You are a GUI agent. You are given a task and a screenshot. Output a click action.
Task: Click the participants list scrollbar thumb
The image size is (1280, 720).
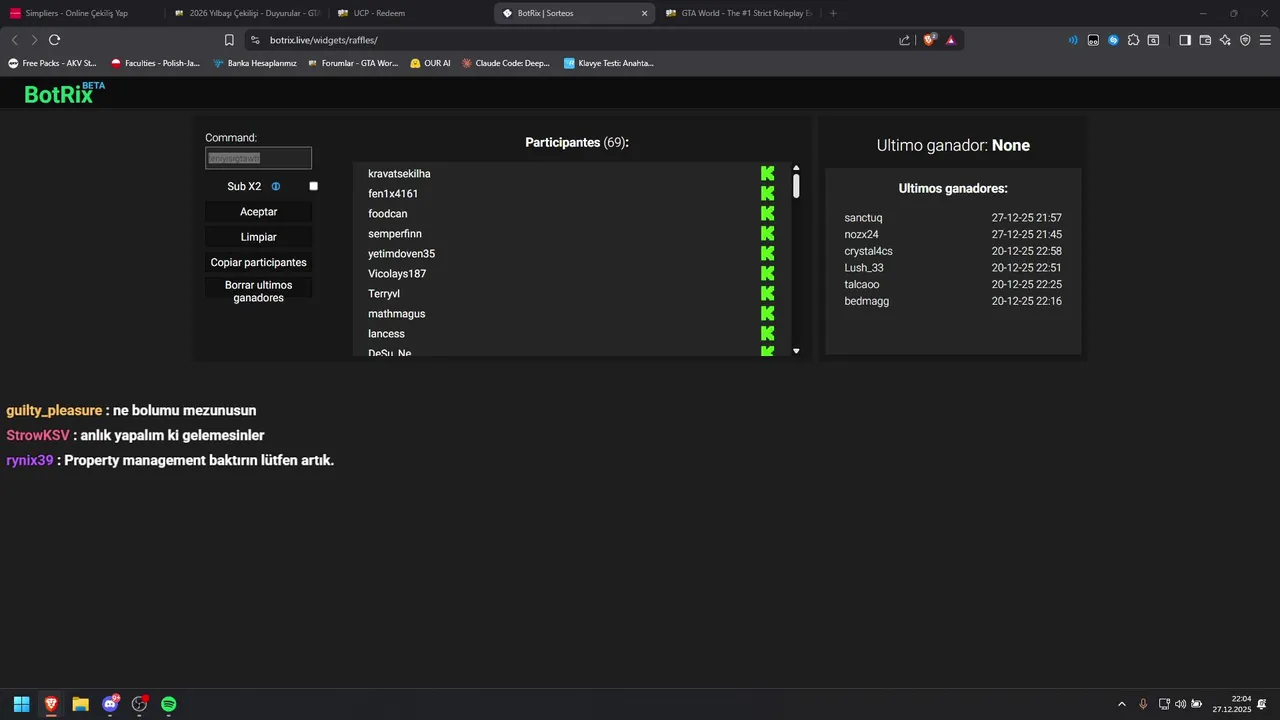[x=796, y=186]
